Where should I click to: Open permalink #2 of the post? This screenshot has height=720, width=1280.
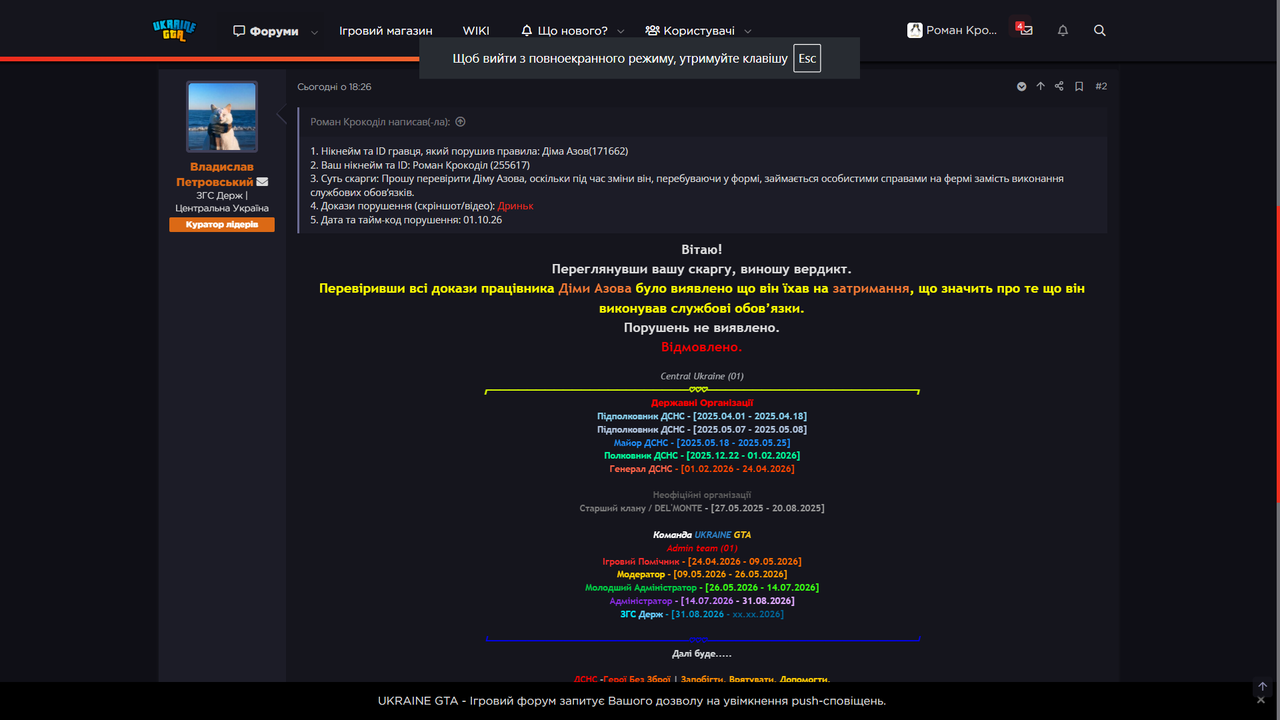click(1101, 87)
